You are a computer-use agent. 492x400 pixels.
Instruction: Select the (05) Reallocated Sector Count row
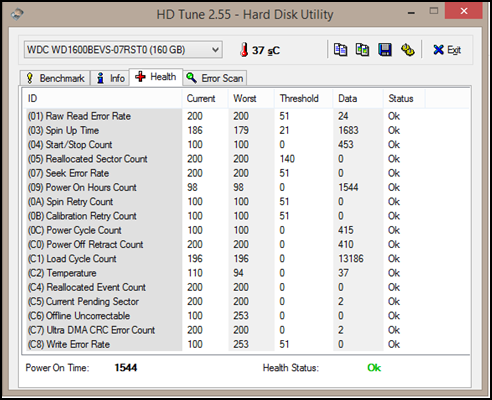coord(247,159)
